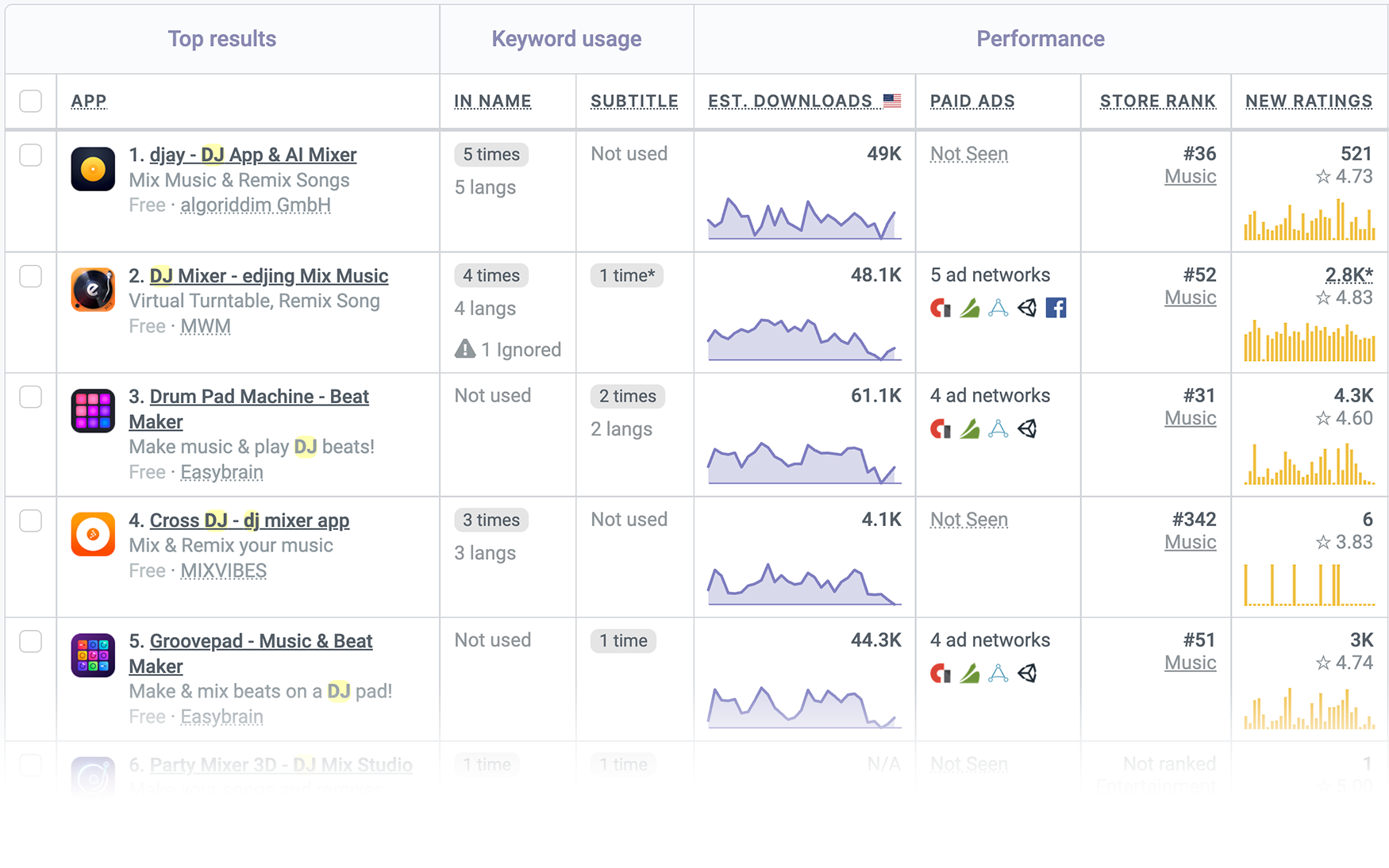Open the algoriddim GmbH developer link
Screen dimensions: 1389x868
tap(256, 205)
